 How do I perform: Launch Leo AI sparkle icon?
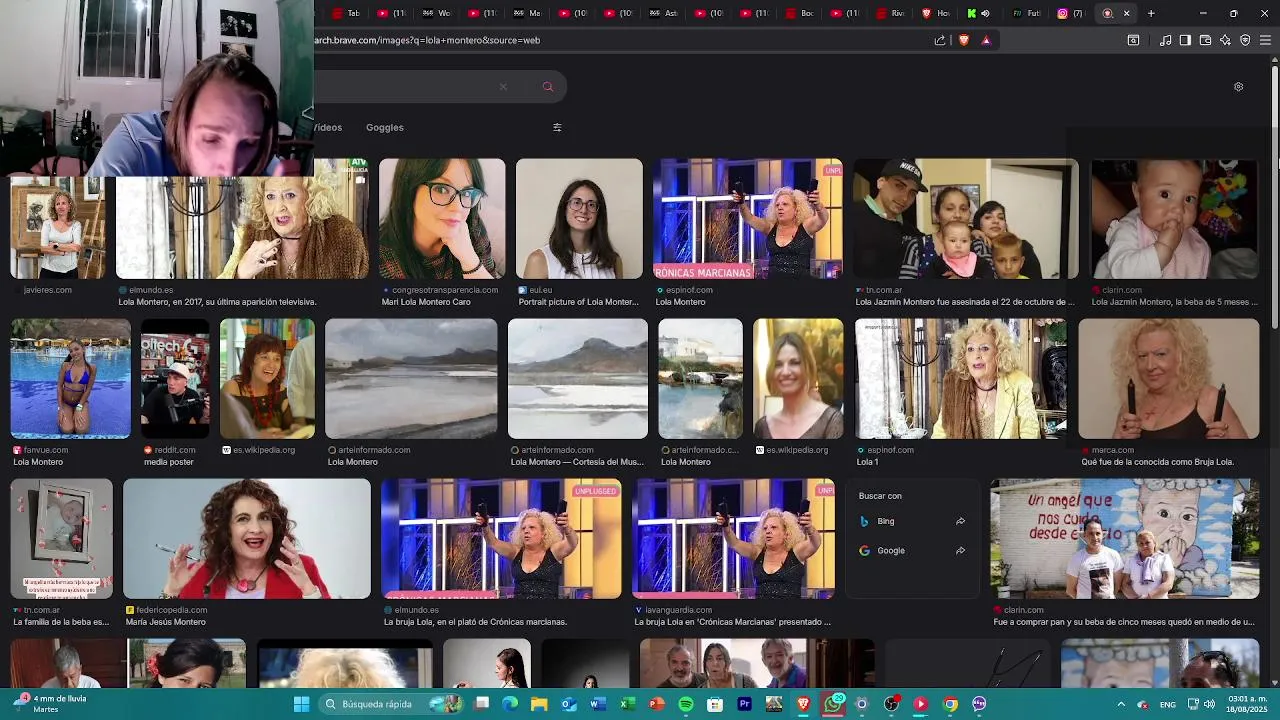[x=1225, y=40]
